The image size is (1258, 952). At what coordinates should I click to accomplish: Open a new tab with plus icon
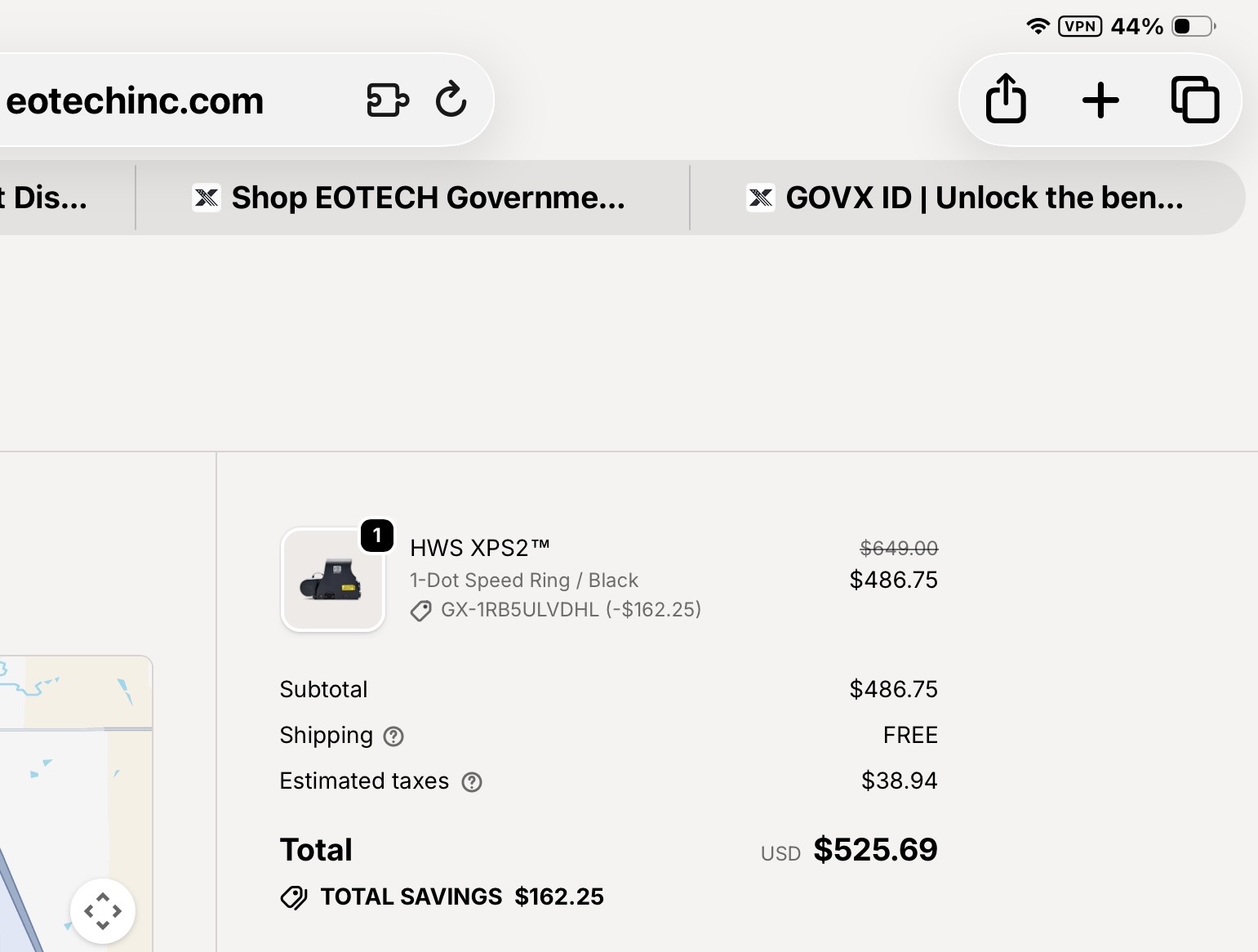(1100, 100)
